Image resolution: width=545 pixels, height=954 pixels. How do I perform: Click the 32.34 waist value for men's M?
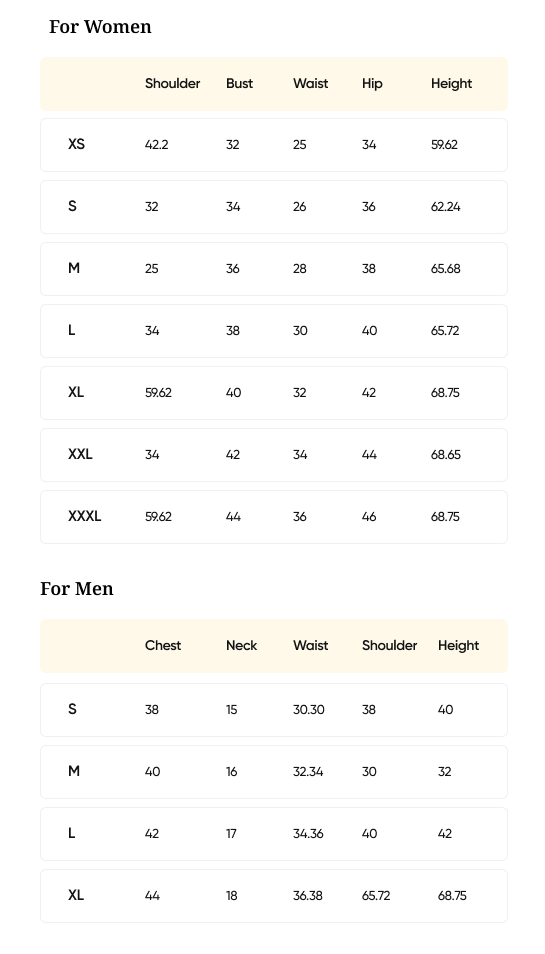308,772
